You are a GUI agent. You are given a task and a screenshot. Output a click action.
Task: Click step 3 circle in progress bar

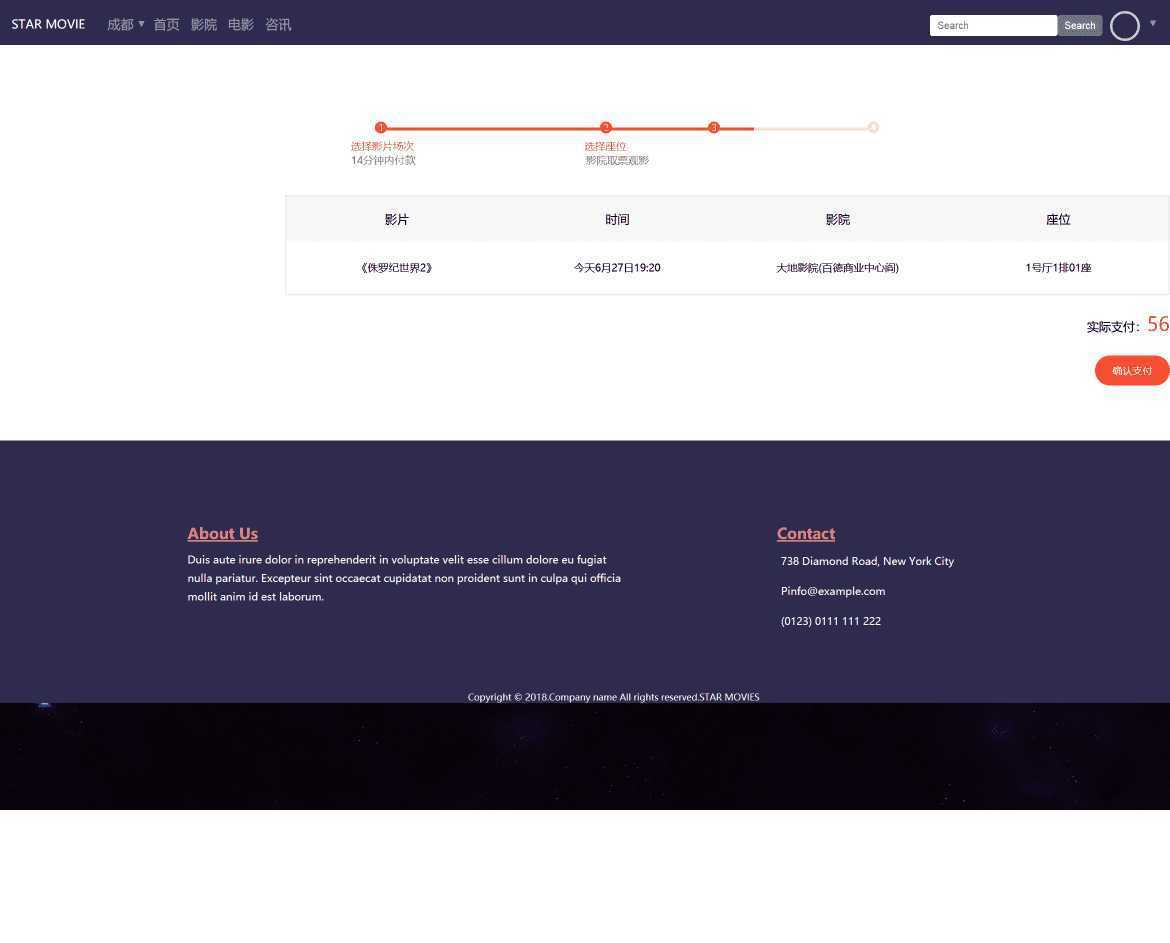[x=714, y=127]
